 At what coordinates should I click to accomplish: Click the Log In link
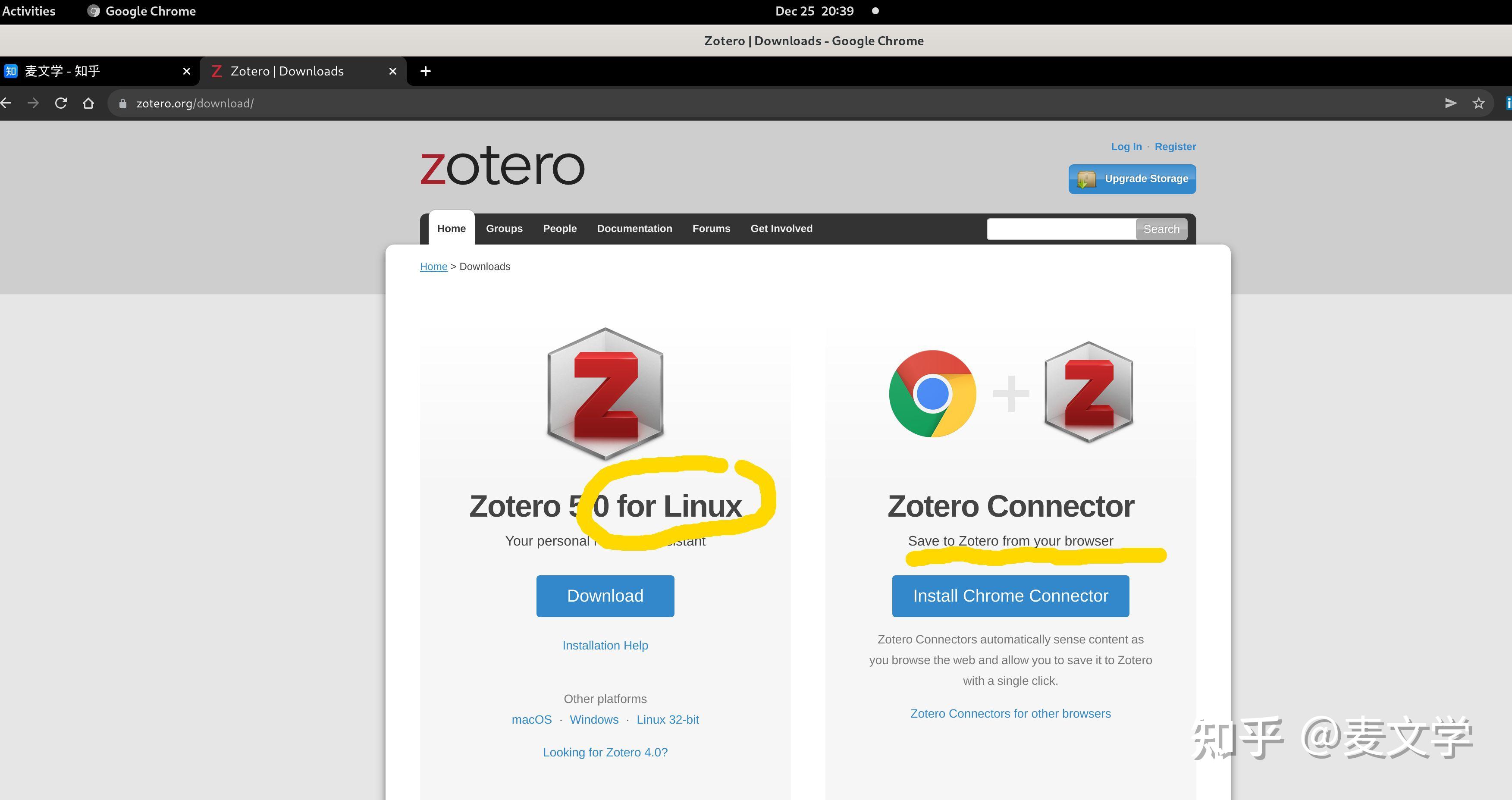(x=1126, y=146)
